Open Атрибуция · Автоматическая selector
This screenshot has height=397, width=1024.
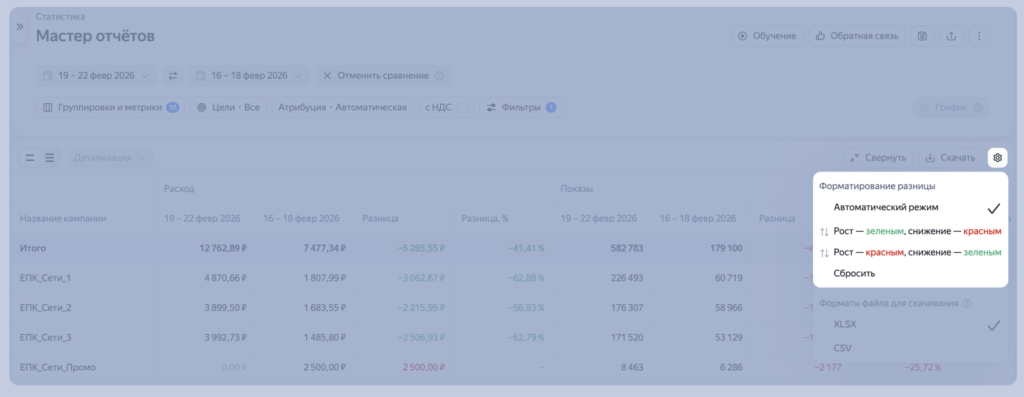[343, 108]
